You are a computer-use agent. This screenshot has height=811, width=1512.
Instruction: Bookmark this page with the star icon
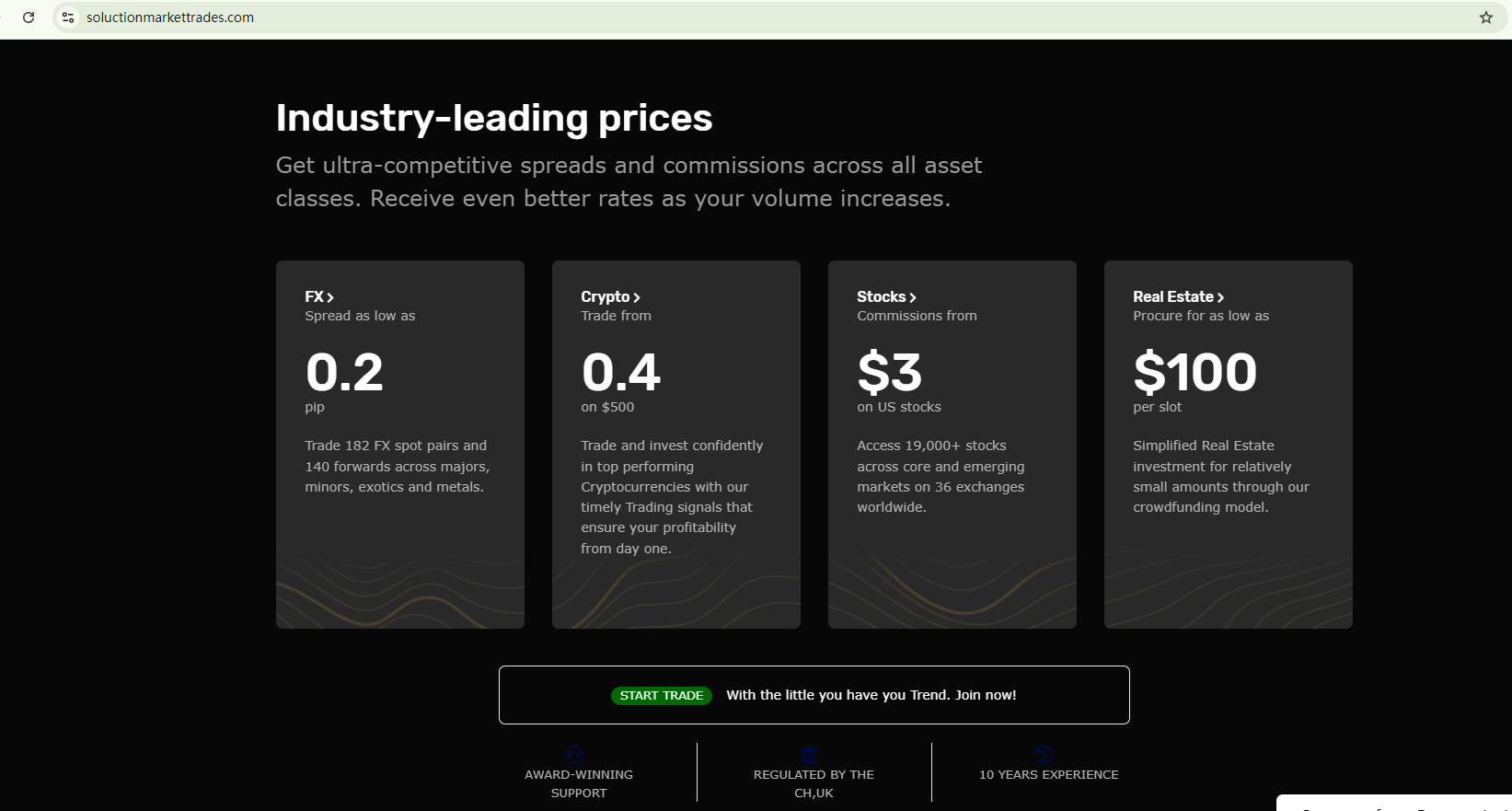coord(1486,17)
